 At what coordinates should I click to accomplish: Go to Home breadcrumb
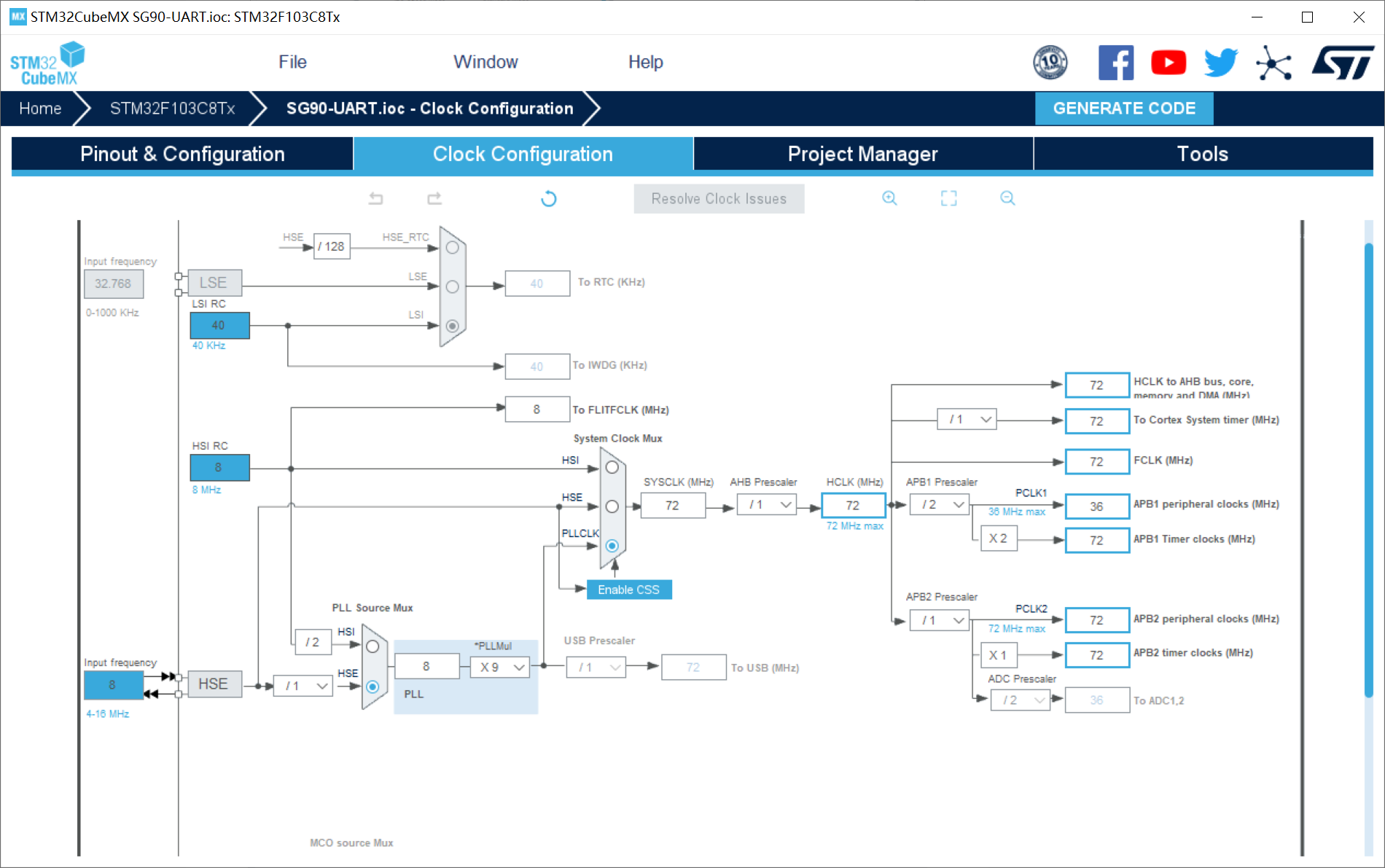point(40,109)
